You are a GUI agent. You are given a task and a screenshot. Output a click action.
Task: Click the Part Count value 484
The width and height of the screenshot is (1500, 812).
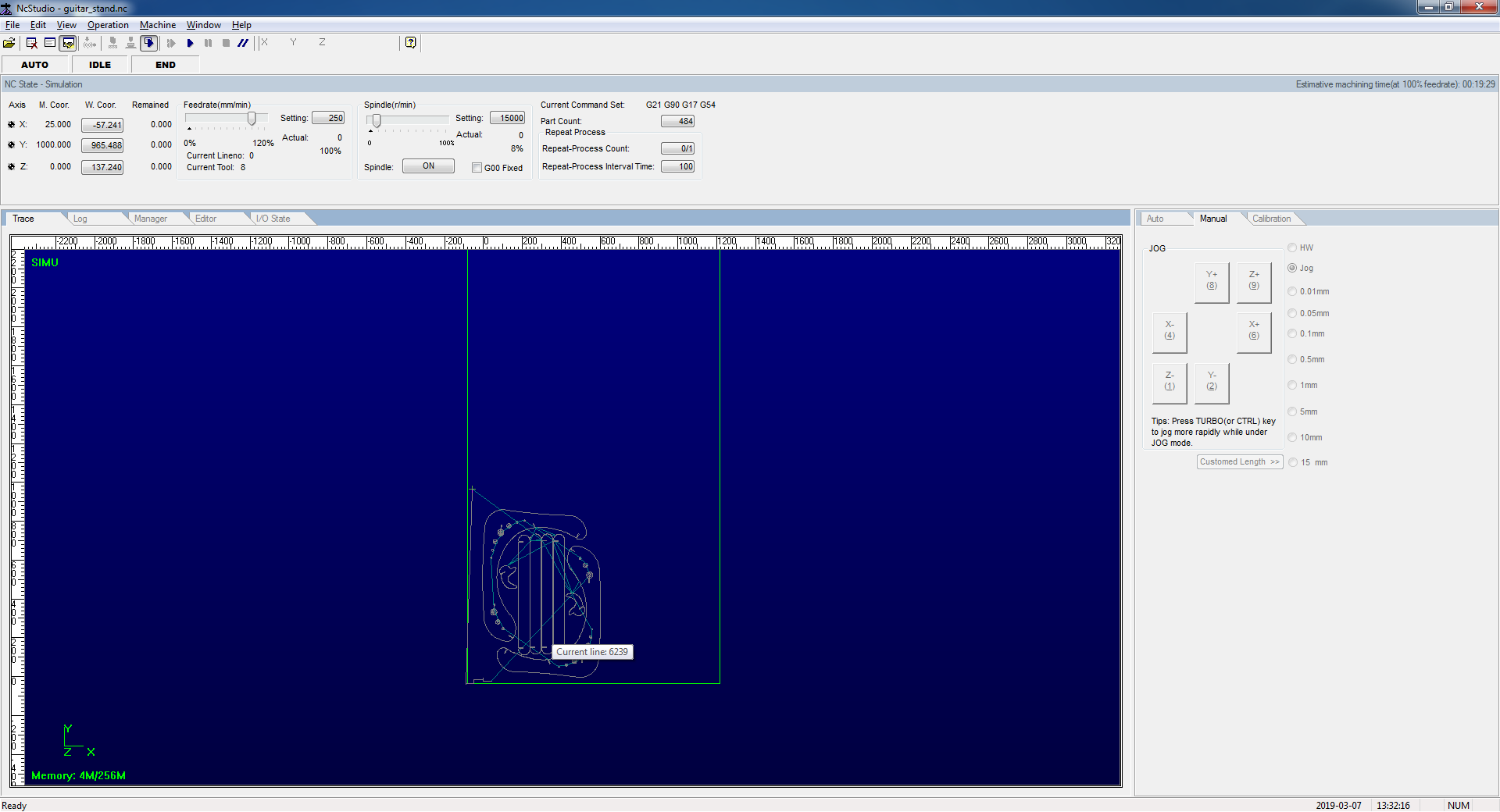point(678,121)
